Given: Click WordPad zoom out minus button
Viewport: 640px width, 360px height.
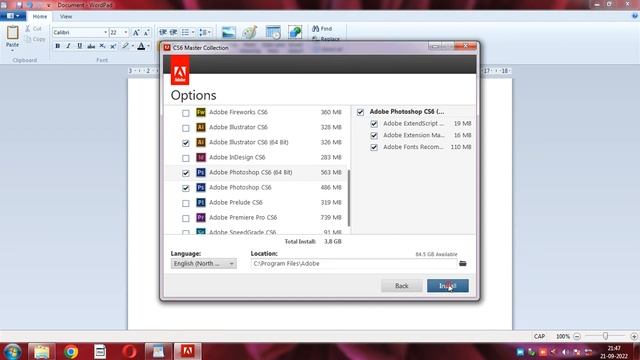Looking at the screenshot, I should tap(577, 336).
